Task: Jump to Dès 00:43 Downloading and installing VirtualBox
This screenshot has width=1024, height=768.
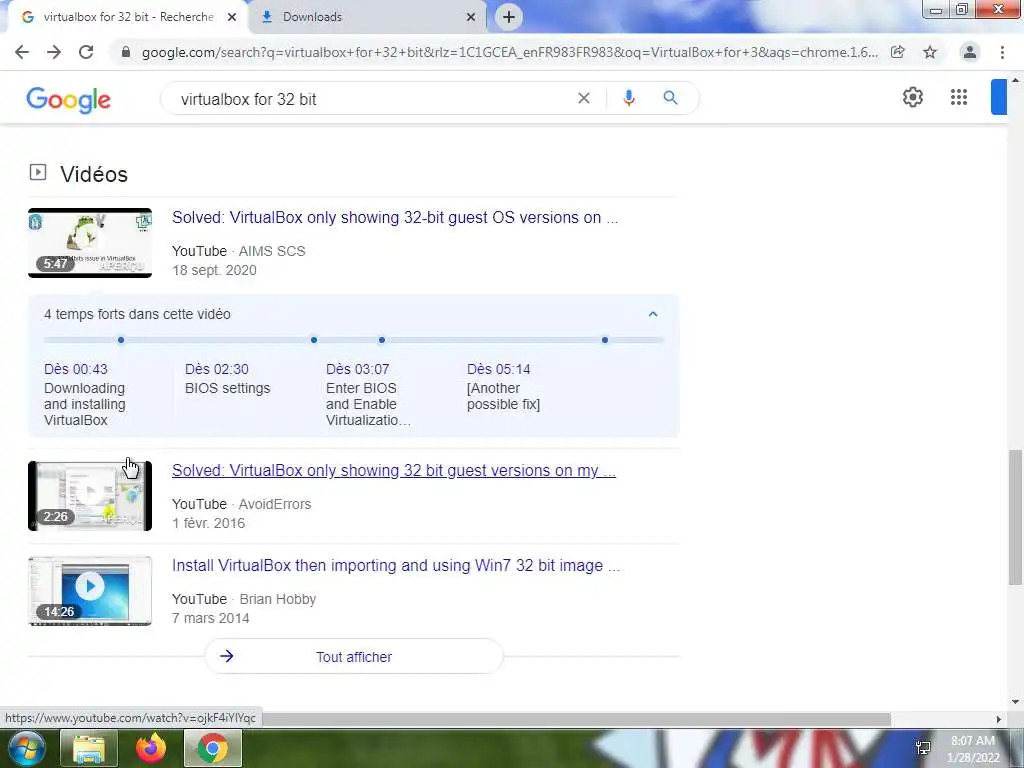Action: (85, 394)
